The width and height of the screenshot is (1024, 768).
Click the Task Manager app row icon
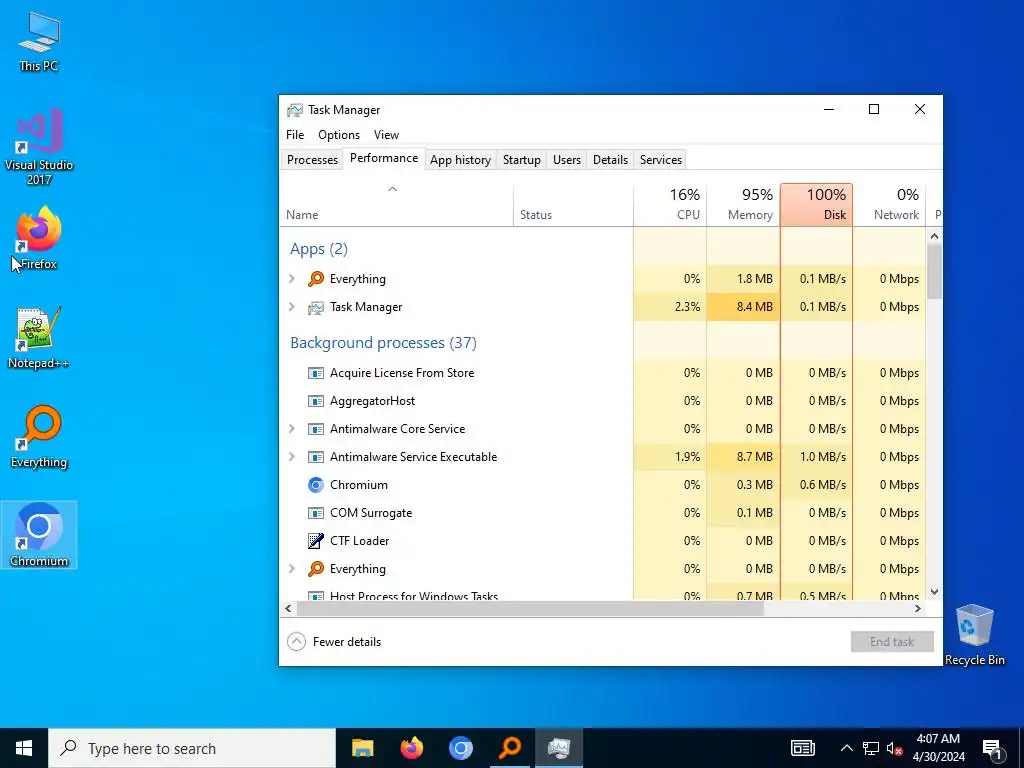315,307
